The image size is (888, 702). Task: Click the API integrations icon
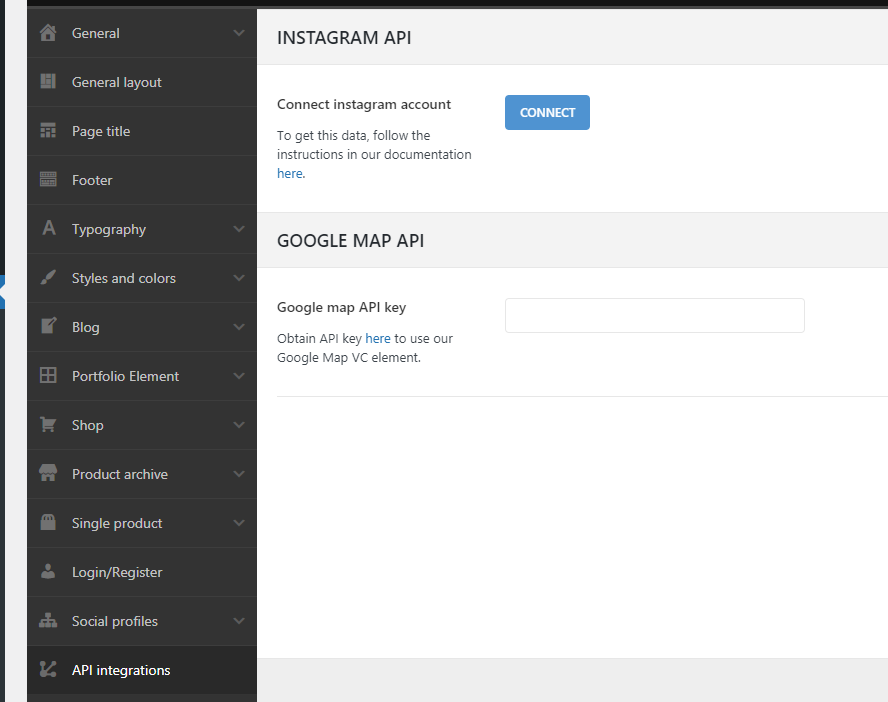click(x=48, y=669)
